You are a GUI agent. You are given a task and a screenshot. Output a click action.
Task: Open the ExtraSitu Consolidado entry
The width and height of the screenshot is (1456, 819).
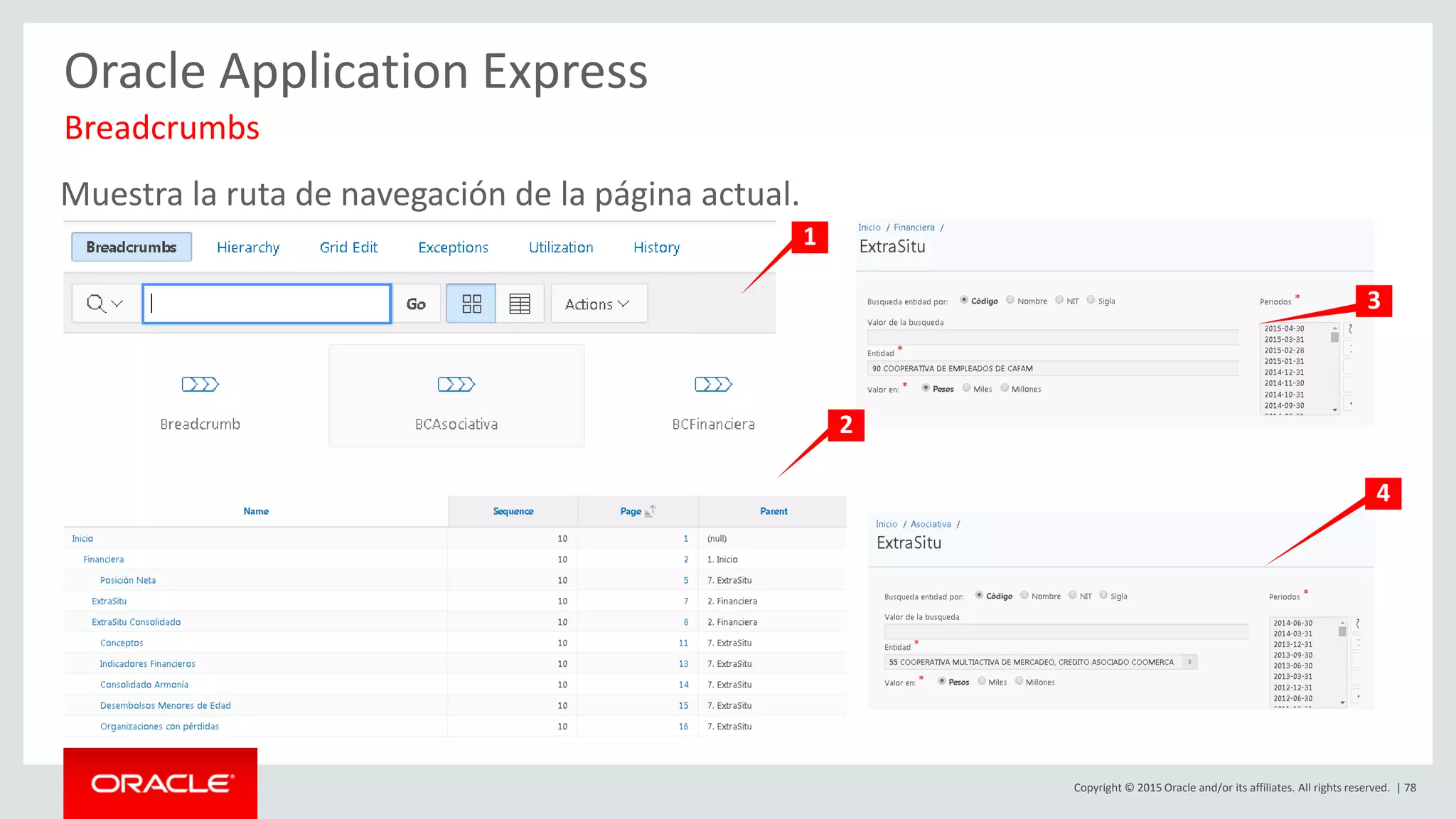[x=136, y=622]
